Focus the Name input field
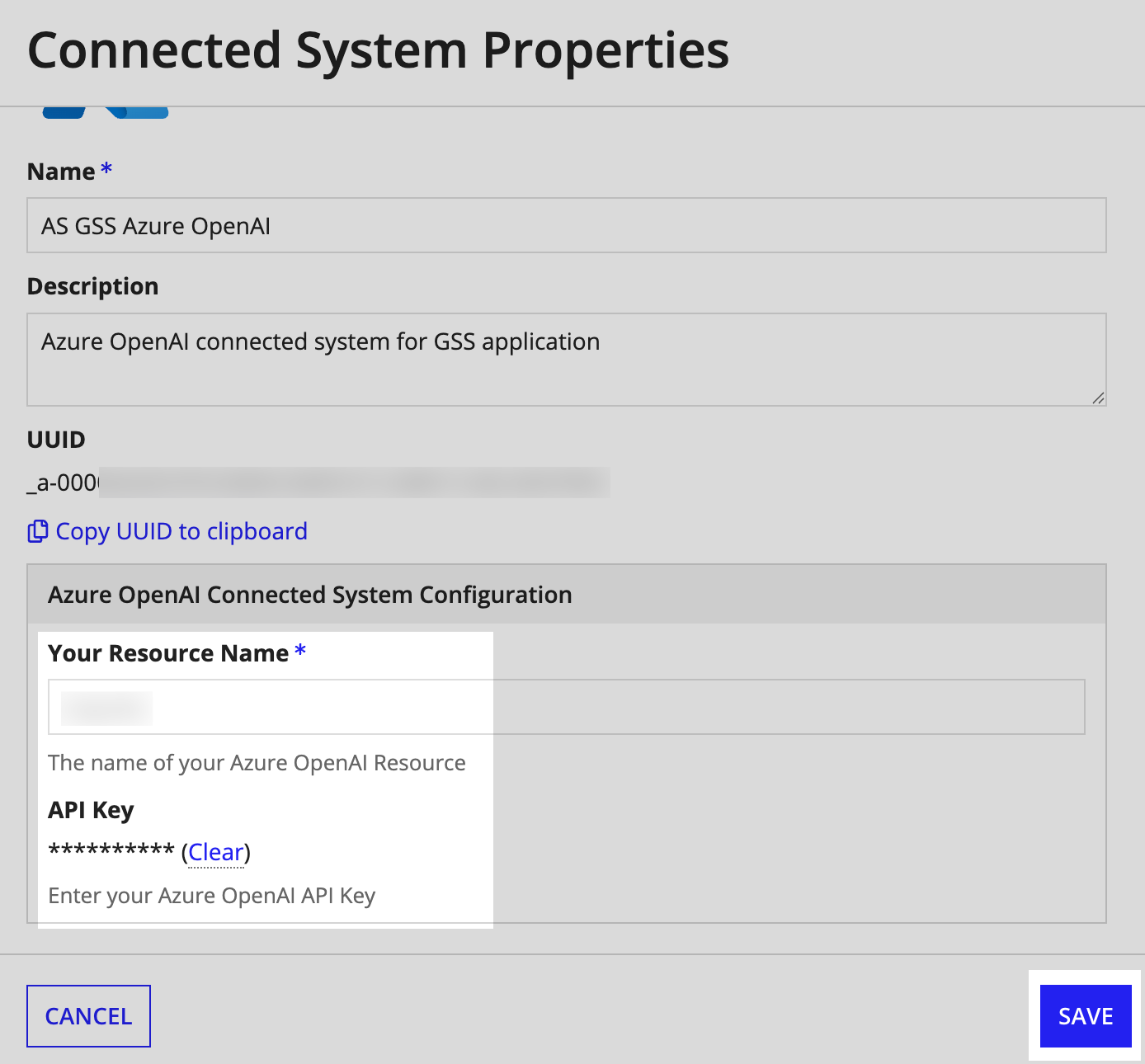Image resolution: width=1145 pixels, height=1064 pixels. (x=567, y=225)
